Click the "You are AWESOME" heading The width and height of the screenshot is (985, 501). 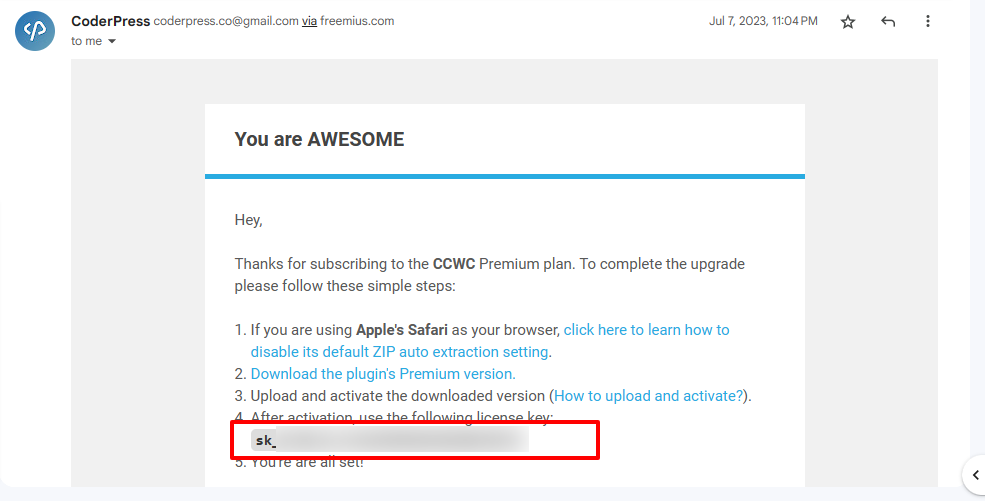click(x=319, y=140)
